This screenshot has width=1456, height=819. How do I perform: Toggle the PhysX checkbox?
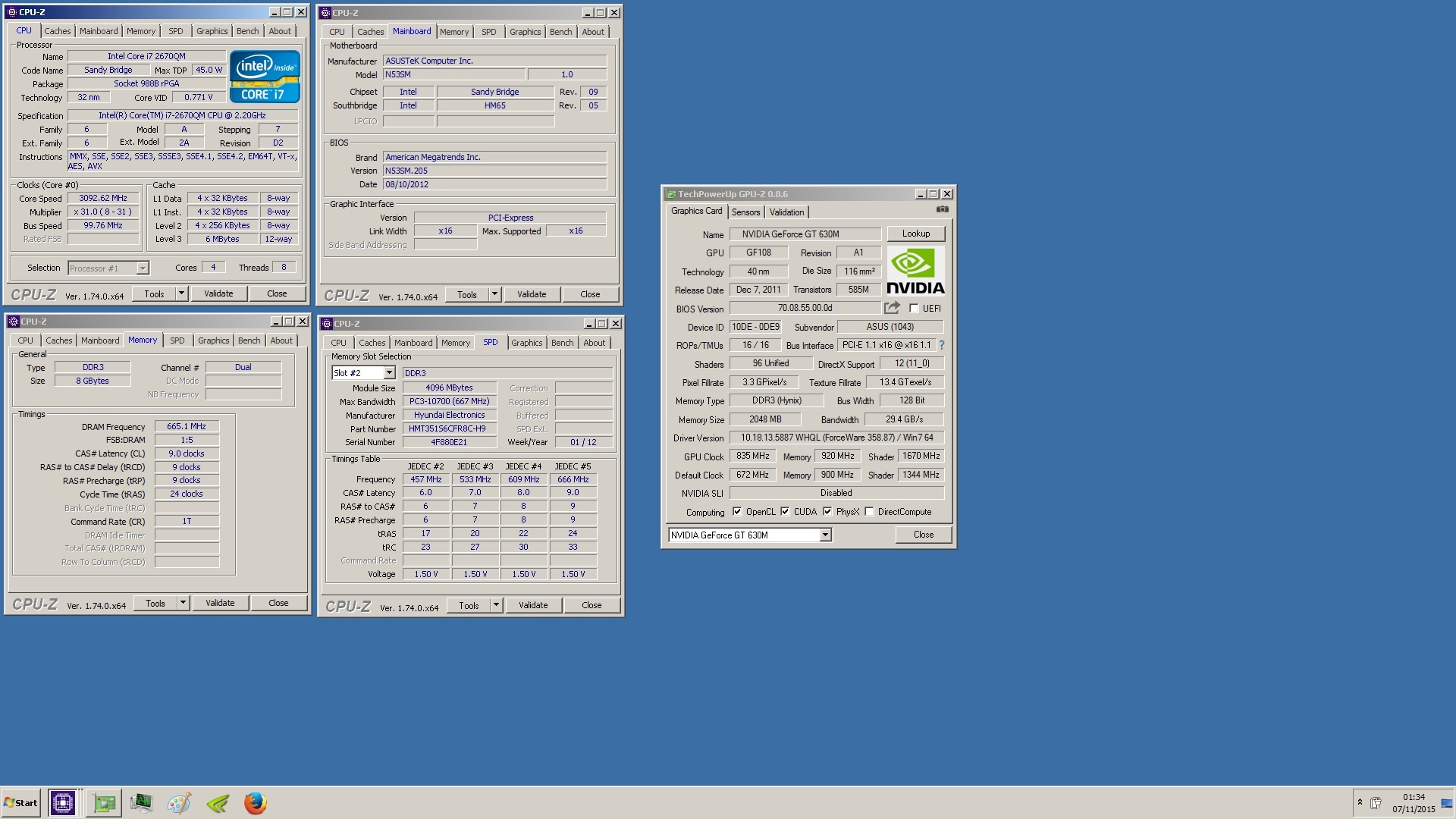[x=827, y=512]
